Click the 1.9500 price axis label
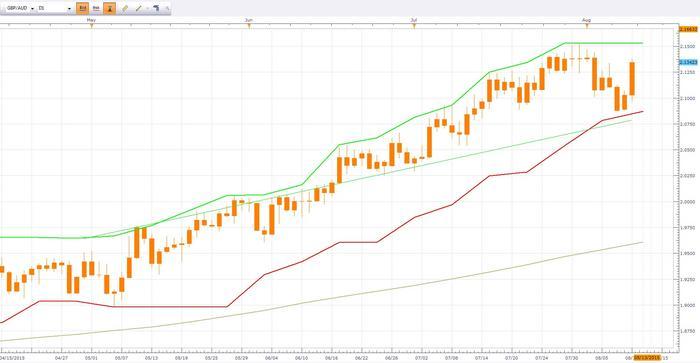Viewport: 700px width, 363px height. pyautogui.click(x=688, y=254)
